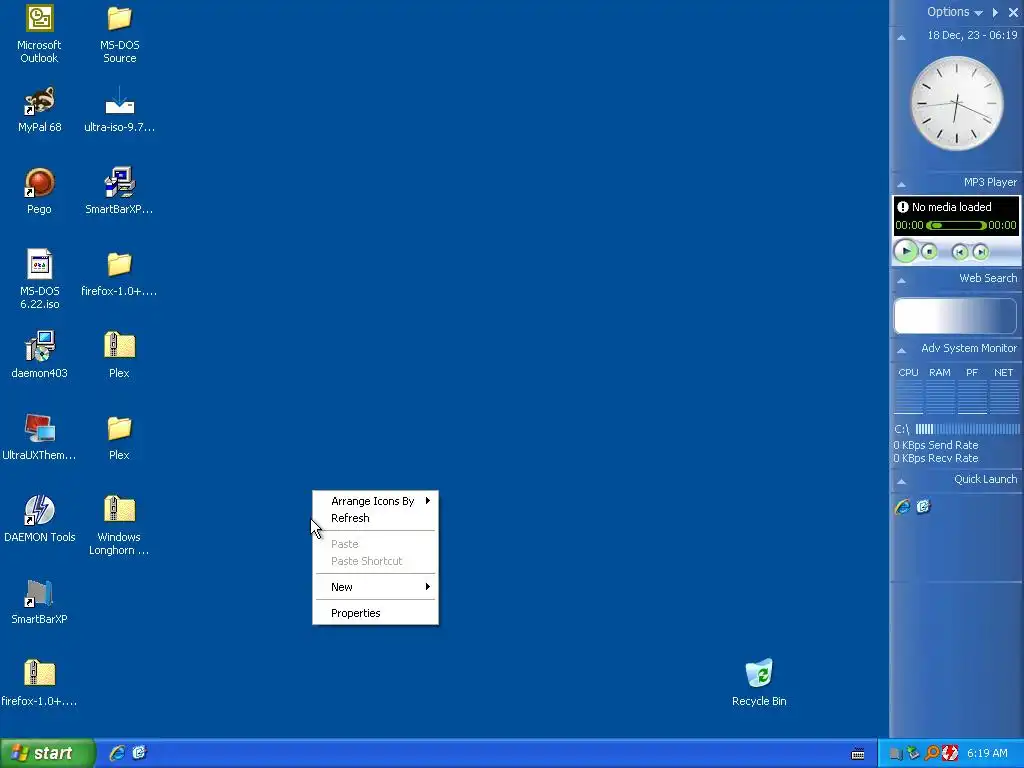
Task: Click the '18 Dec, 23 - 06:19' date text
Action: (972, 35)
